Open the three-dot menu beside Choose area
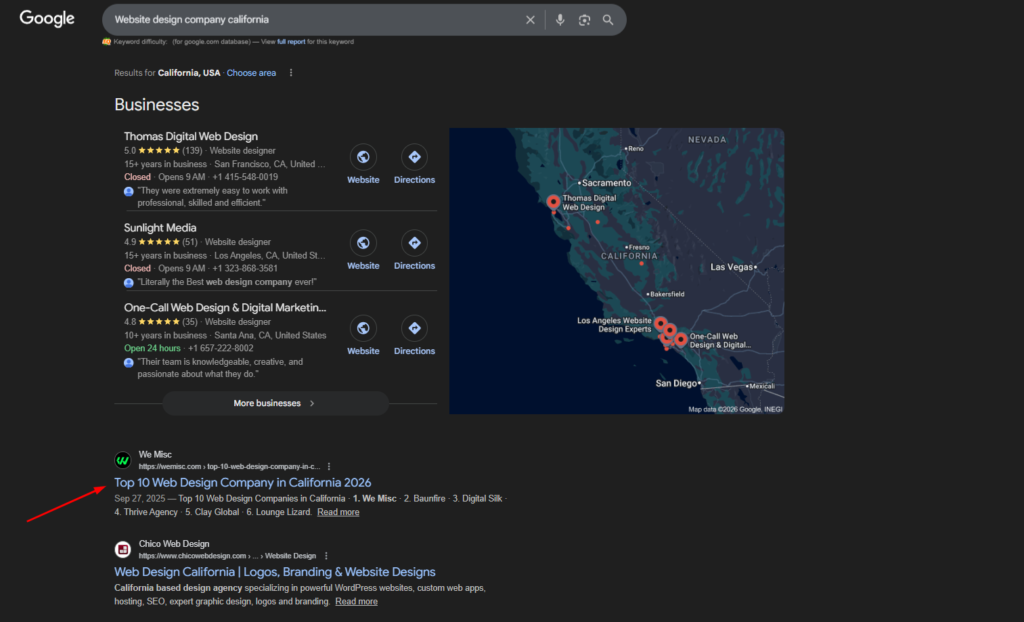The width and height of the screenshot is (1024, 622). [290, 72]
